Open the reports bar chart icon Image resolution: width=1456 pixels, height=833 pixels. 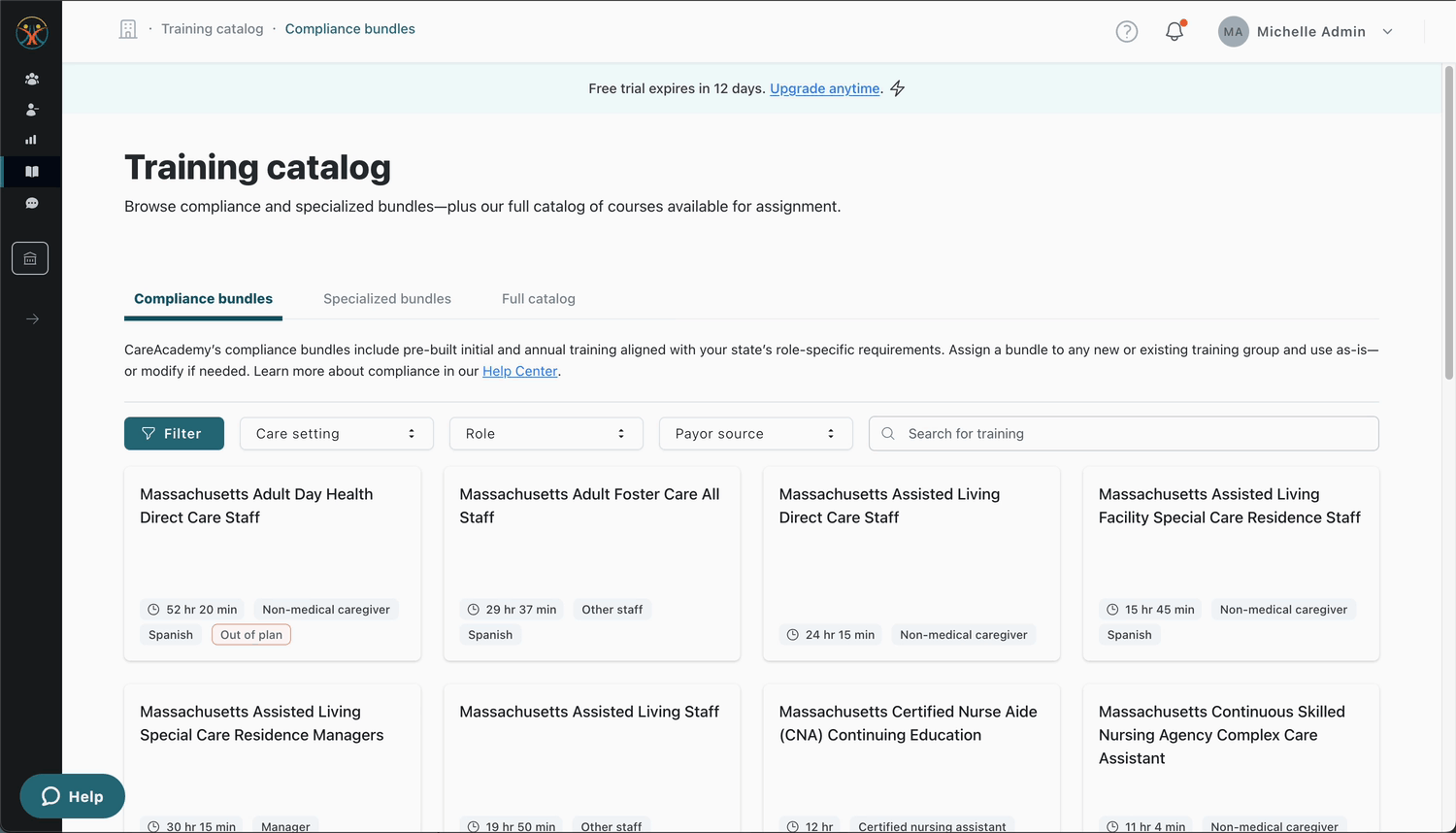31,140
